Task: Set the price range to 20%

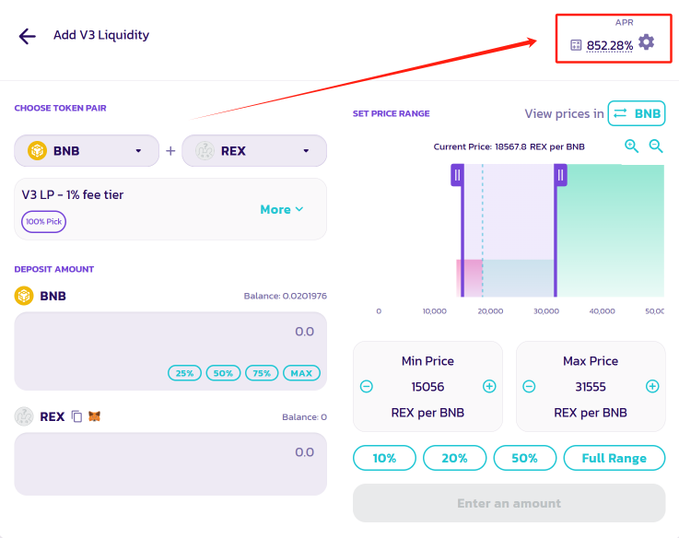Action: click(455, 458)
